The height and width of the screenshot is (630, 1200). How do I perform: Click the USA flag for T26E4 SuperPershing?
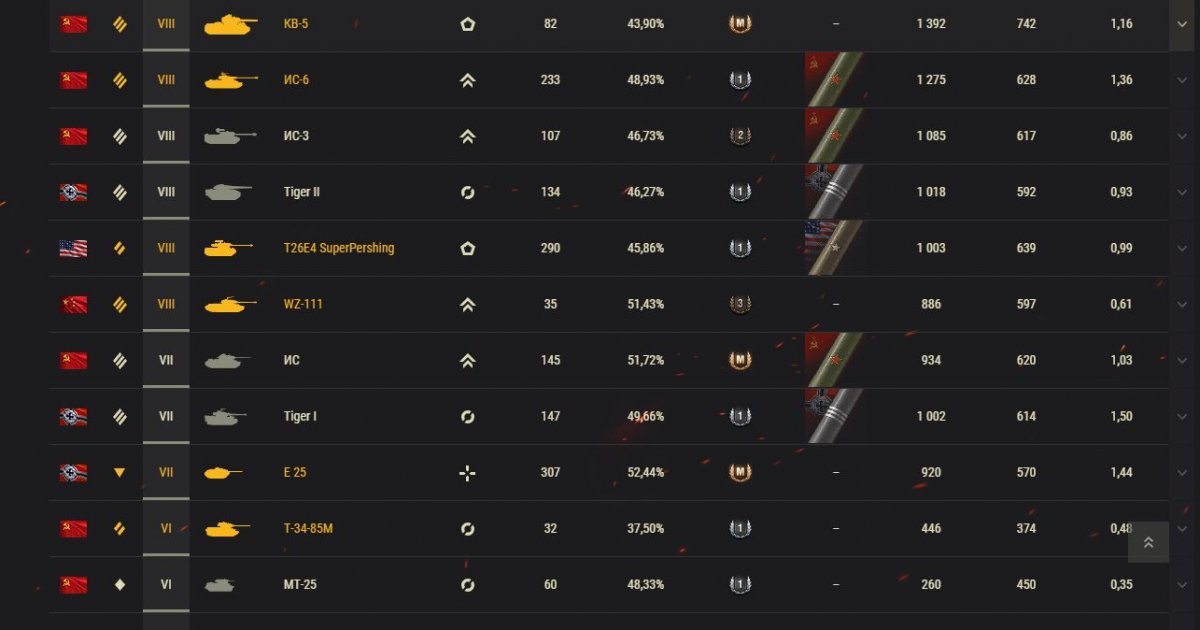coord(73,248)
